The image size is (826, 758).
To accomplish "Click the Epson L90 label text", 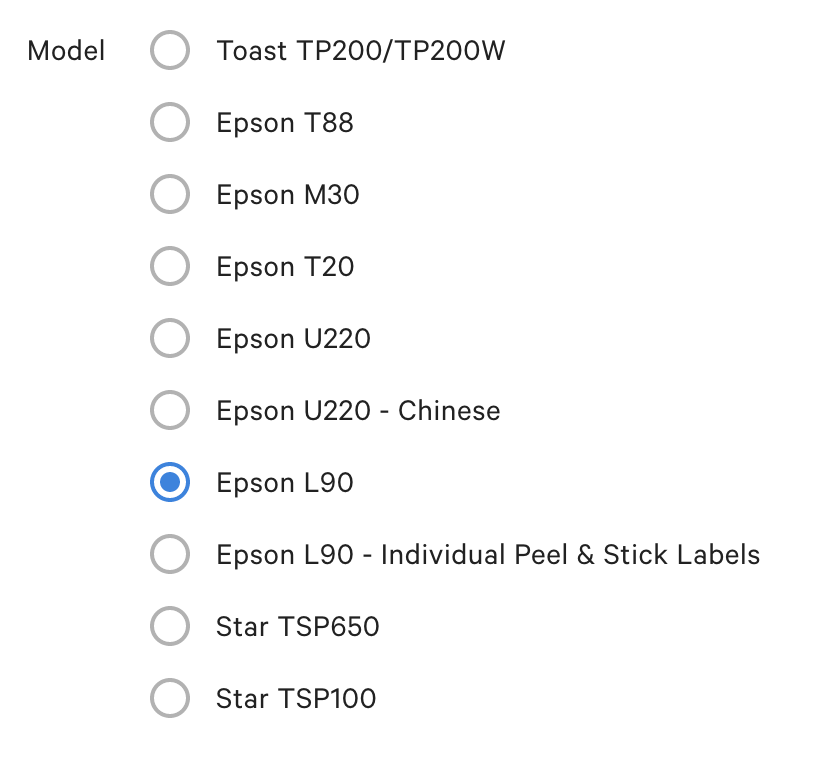I will [285, 482].
